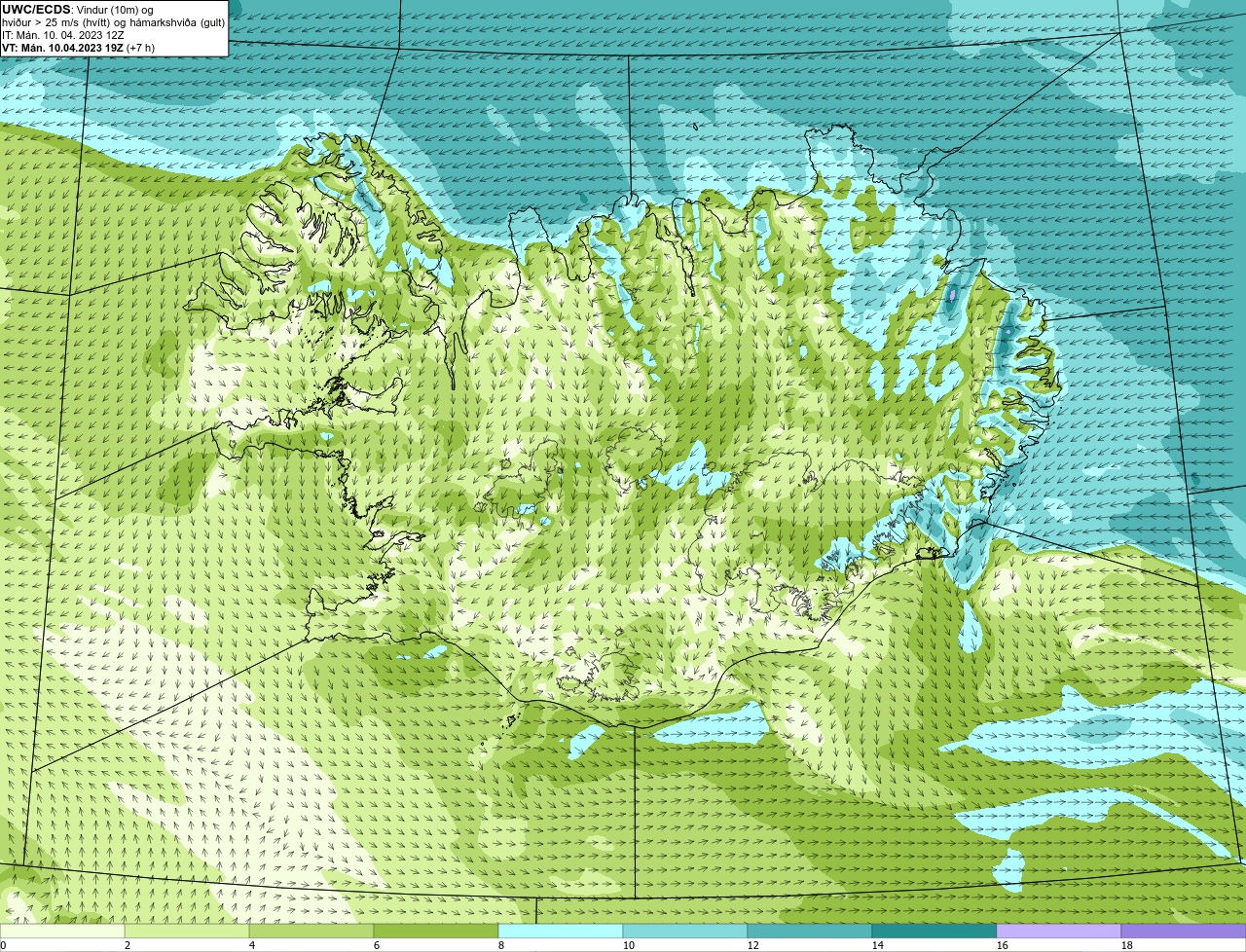The width and height of the screenshot is (1246, 952).
Task: Click the legend label "10"
Action: pyautogui.click(x=629, y=945)
